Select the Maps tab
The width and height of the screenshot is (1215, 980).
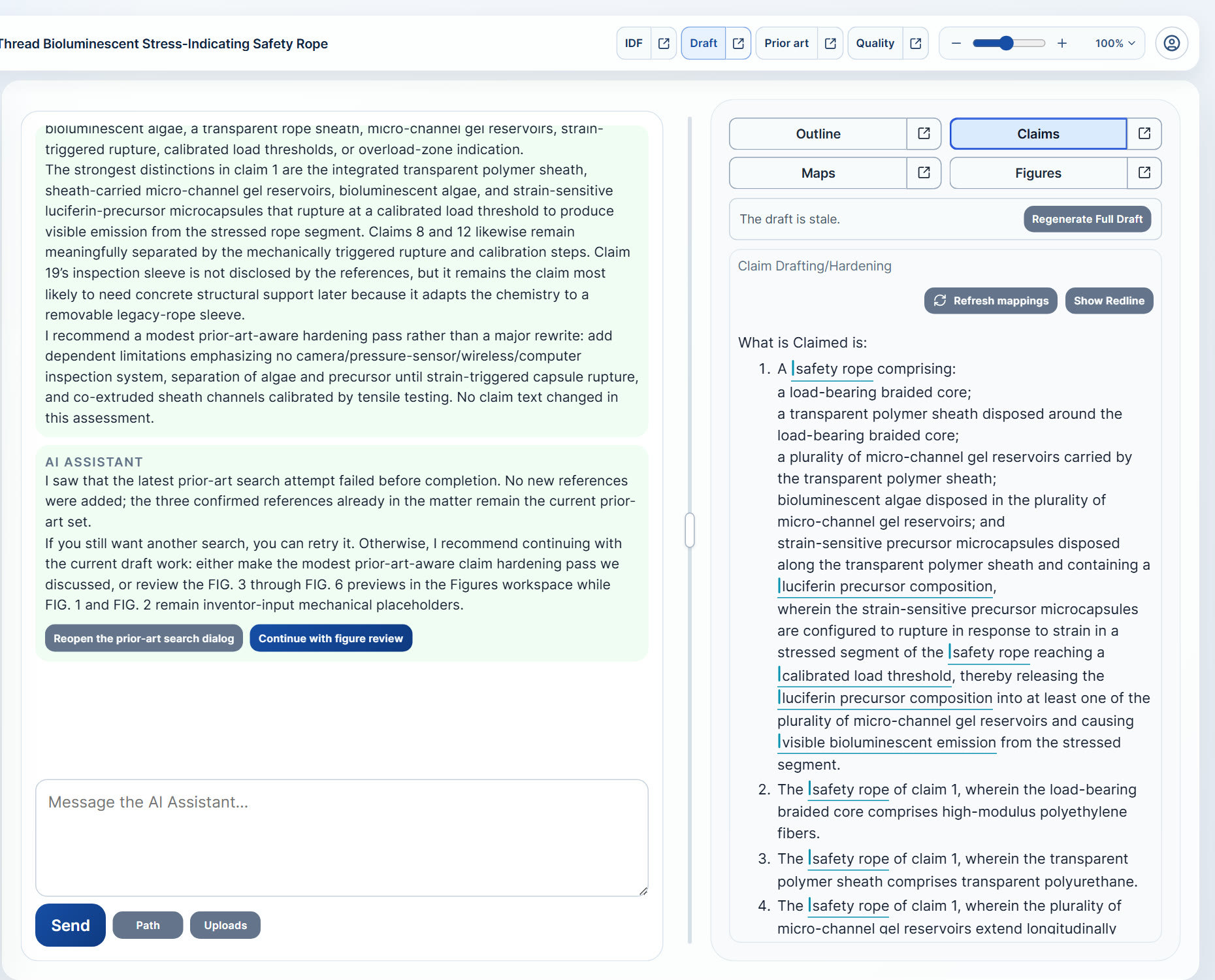[818, 173]
